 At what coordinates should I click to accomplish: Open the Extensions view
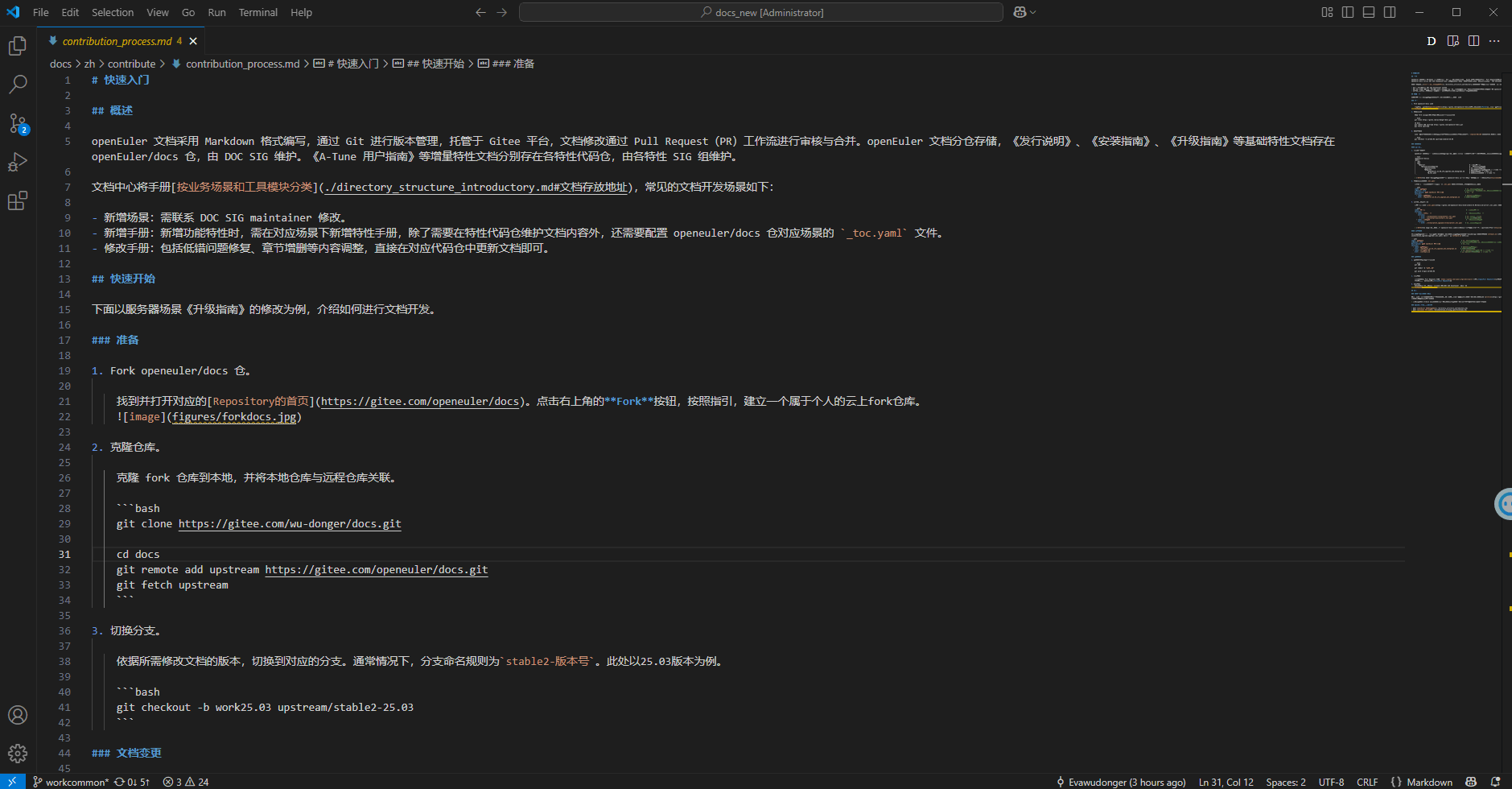coord(18,200)
